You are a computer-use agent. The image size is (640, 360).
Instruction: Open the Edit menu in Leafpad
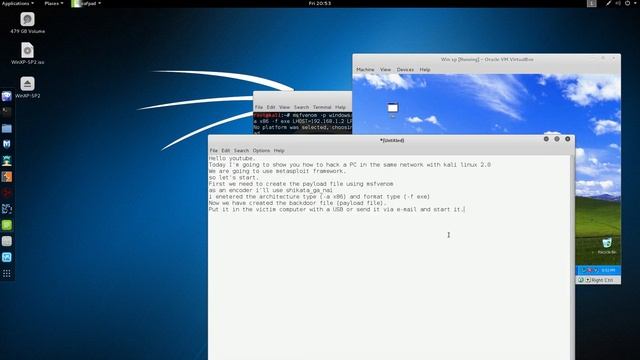[x=226, y=151]
